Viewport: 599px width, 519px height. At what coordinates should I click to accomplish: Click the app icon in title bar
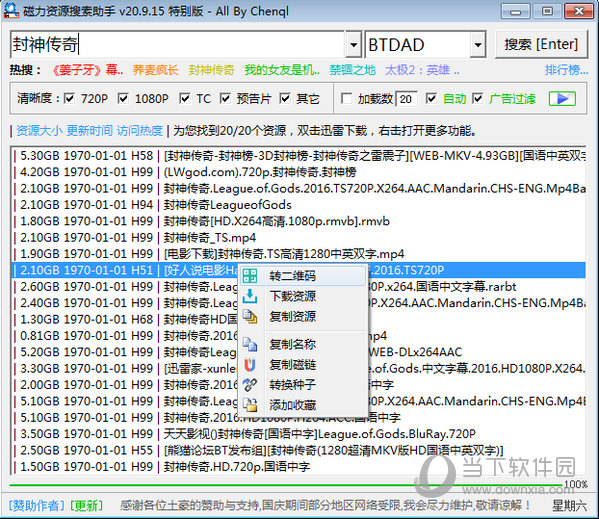point(11,10)
